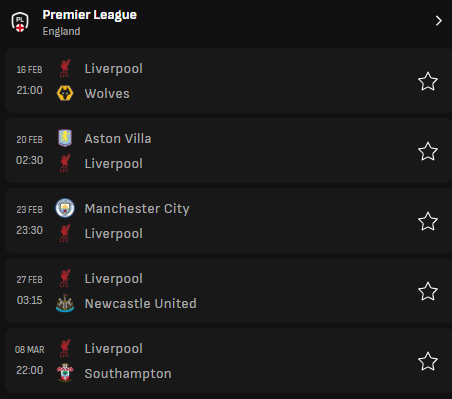Screen dimensions: 452x399
Task: Click the Aston Villa club crest
Action: [x=65, y=138]
